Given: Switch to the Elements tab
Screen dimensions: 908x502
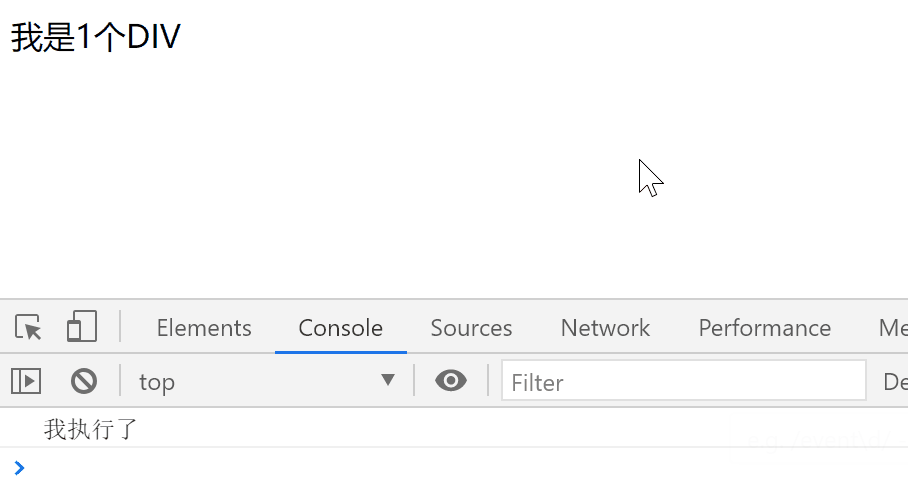Looking at the screenshot, I should tap(204, 328).
